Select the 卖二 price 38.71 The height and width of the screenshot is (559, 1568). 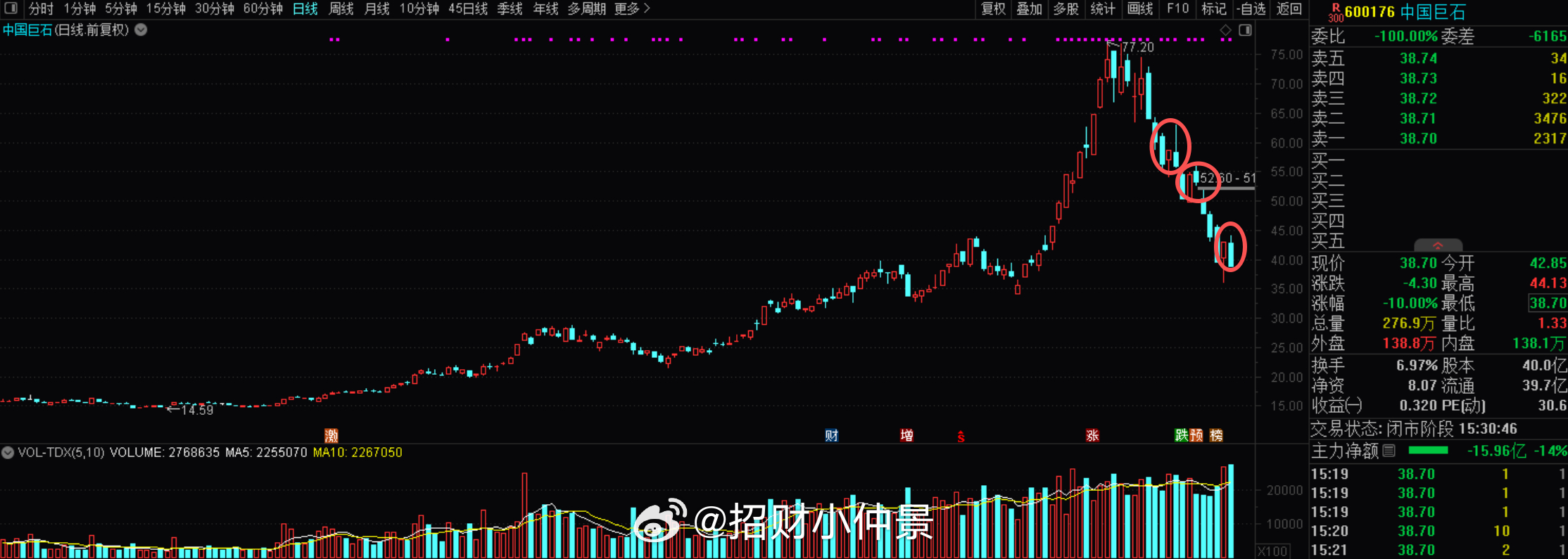[x=1418, y=118]
